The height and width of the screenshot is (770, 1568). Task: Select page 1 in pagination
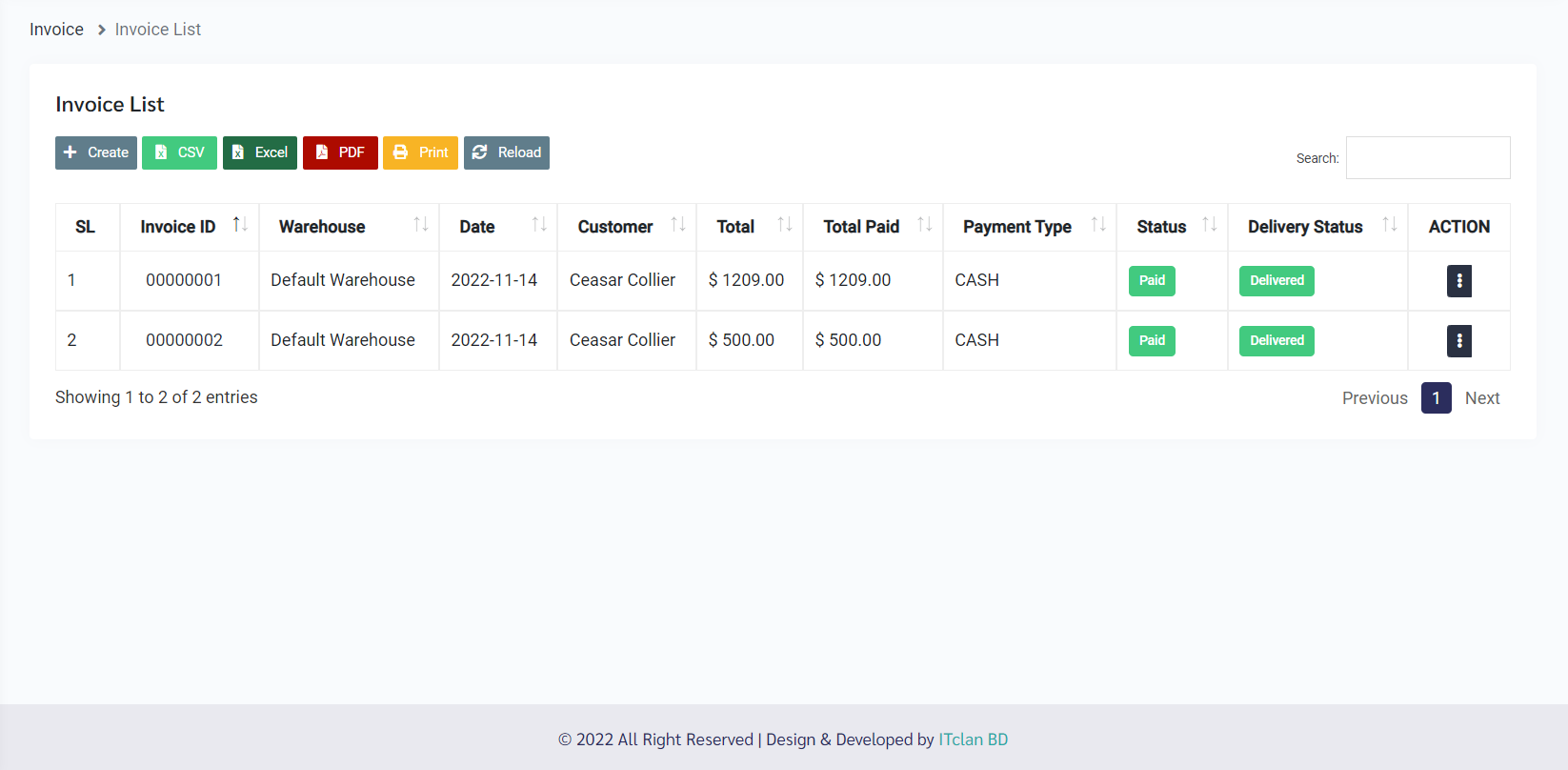coord(1436,398)
